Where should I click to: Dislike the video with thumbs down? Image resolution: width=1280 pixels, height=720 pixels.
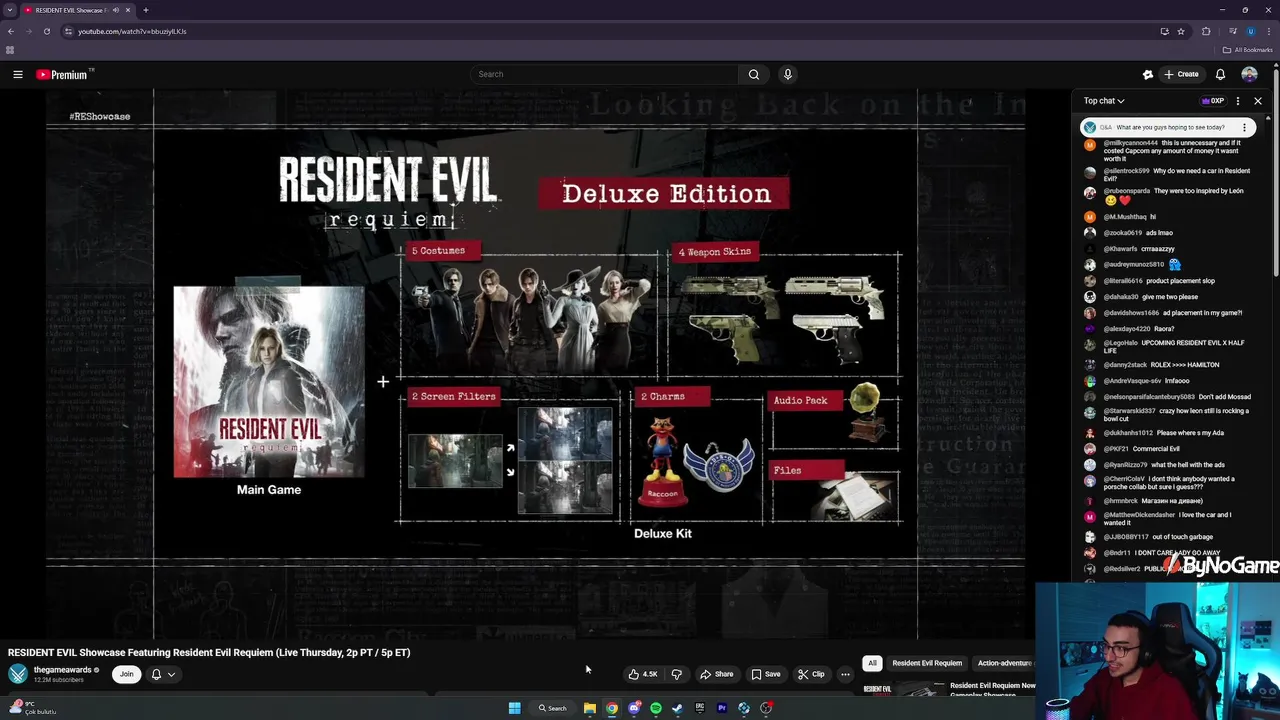pos(676,674)
